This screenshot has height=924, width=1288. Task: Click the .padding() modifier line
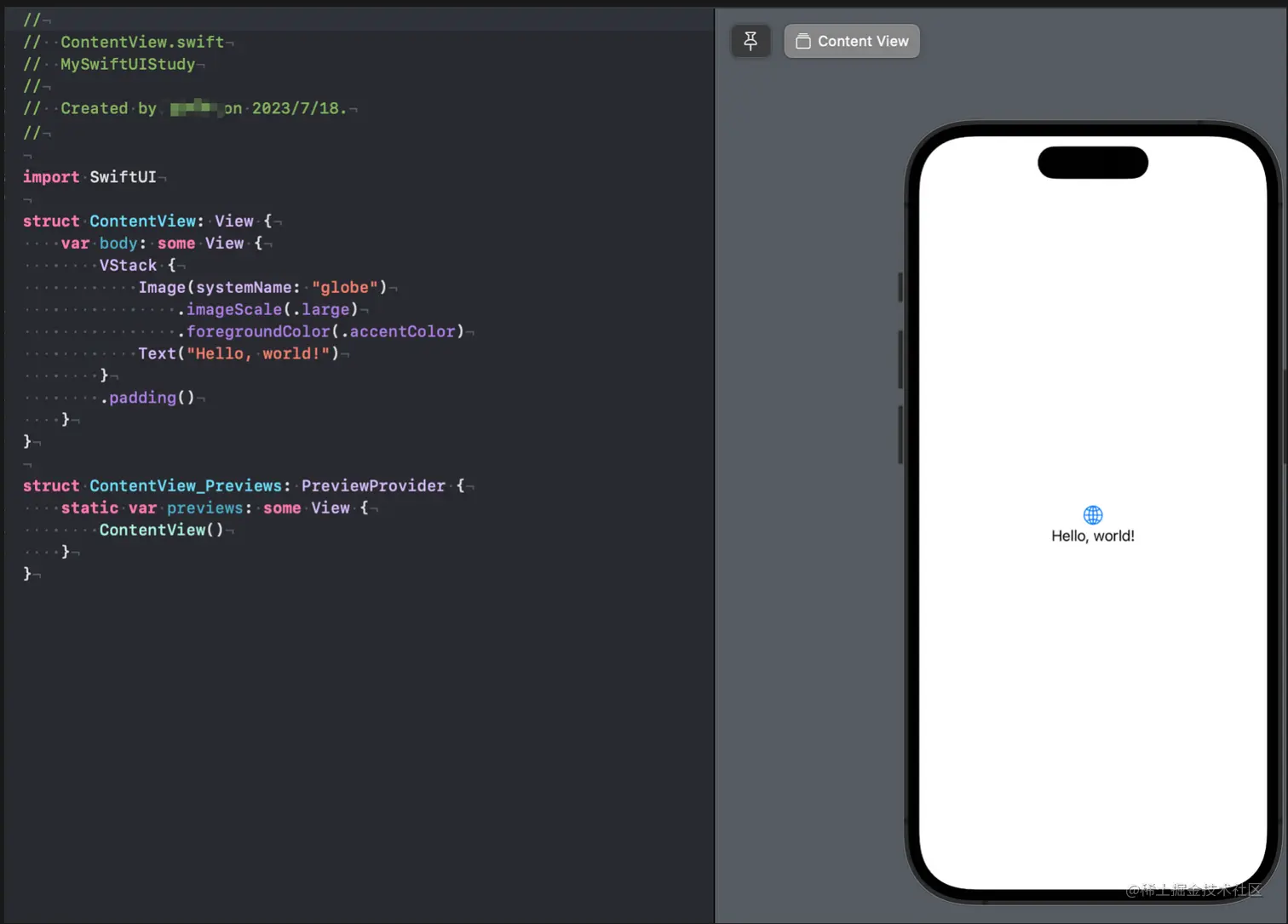point(147,398)
